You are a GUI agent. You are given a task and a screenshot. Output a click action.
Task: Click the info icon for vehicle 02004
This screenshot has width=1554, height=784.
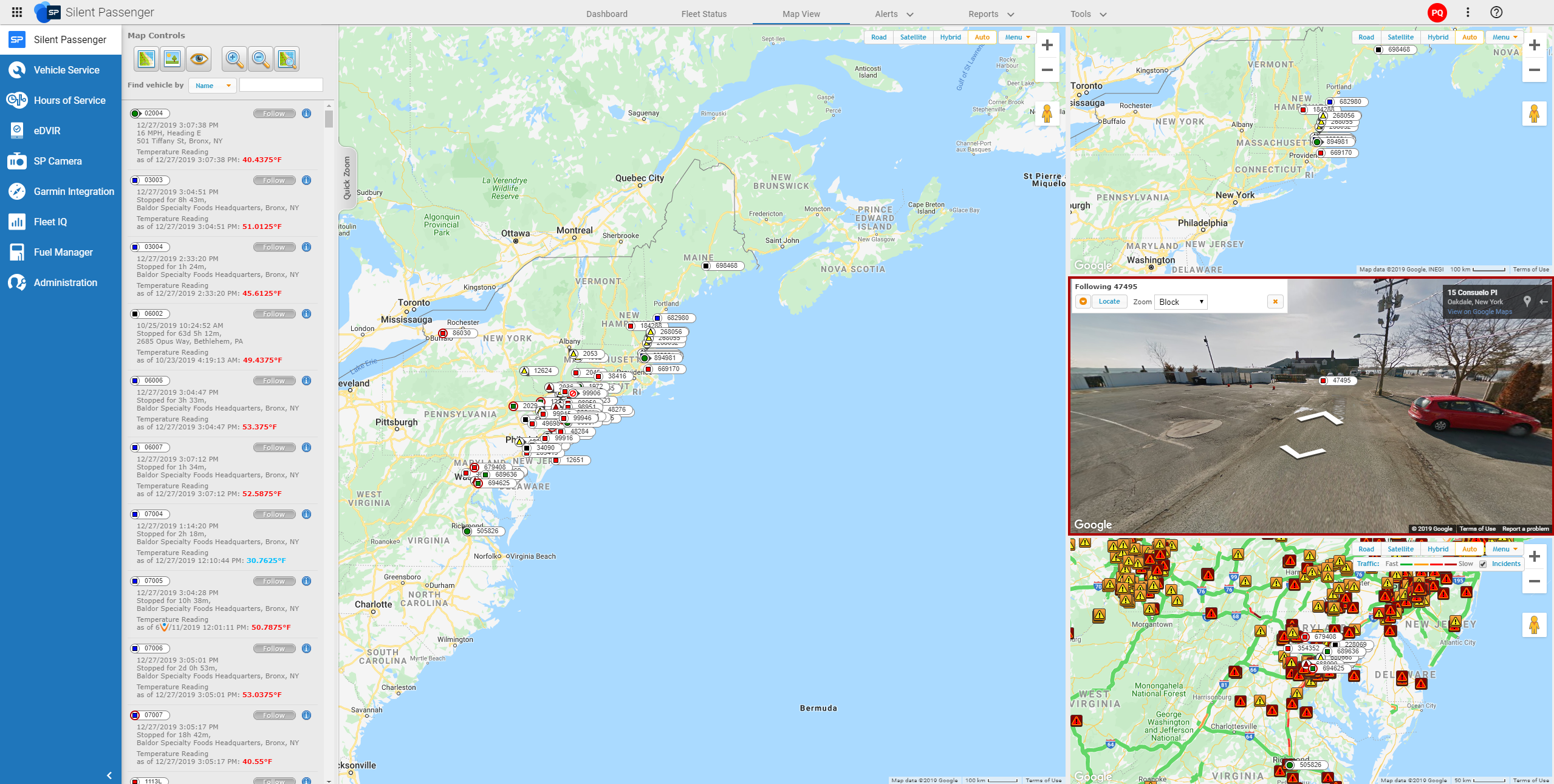[x=307, y=114]
